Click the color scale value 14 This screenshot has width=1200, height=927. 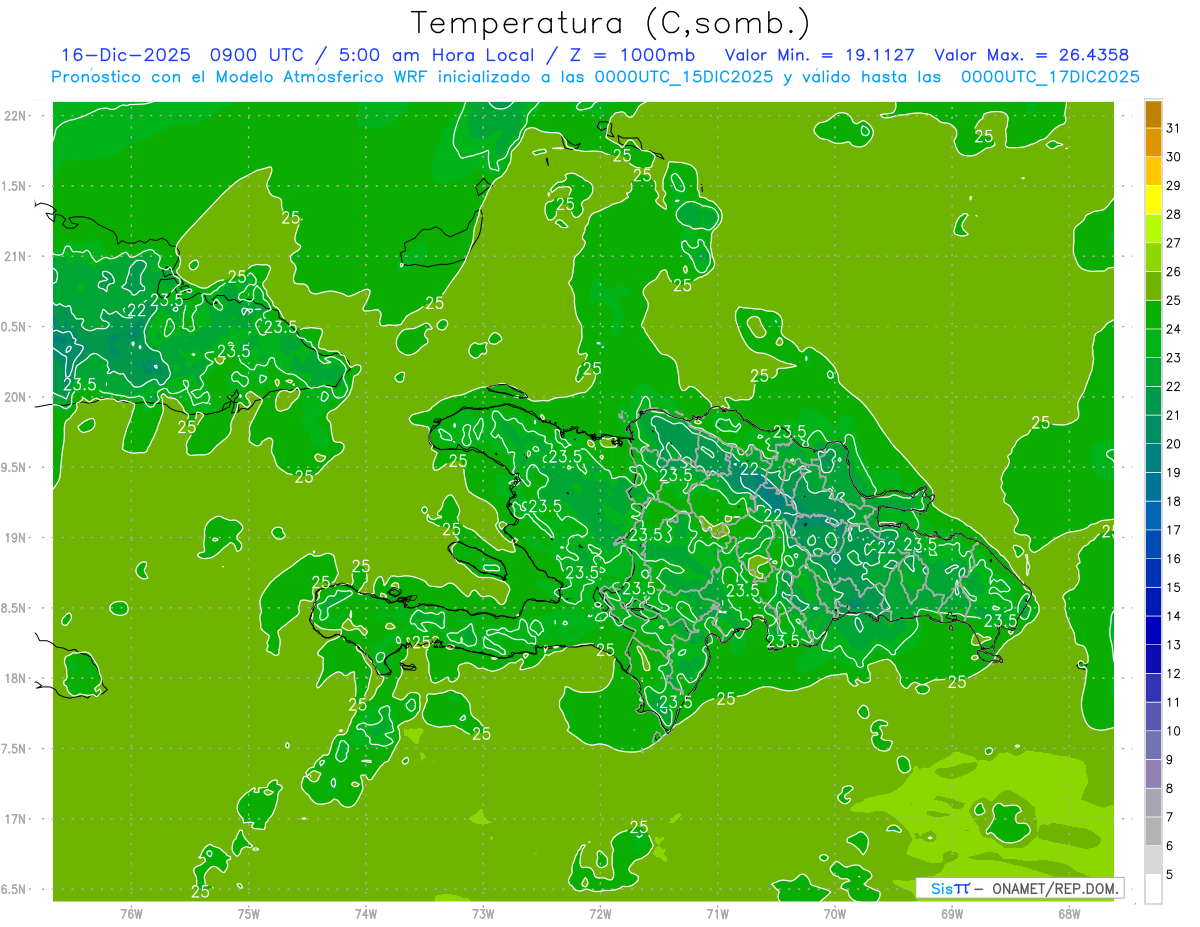tap(1173, 616)
